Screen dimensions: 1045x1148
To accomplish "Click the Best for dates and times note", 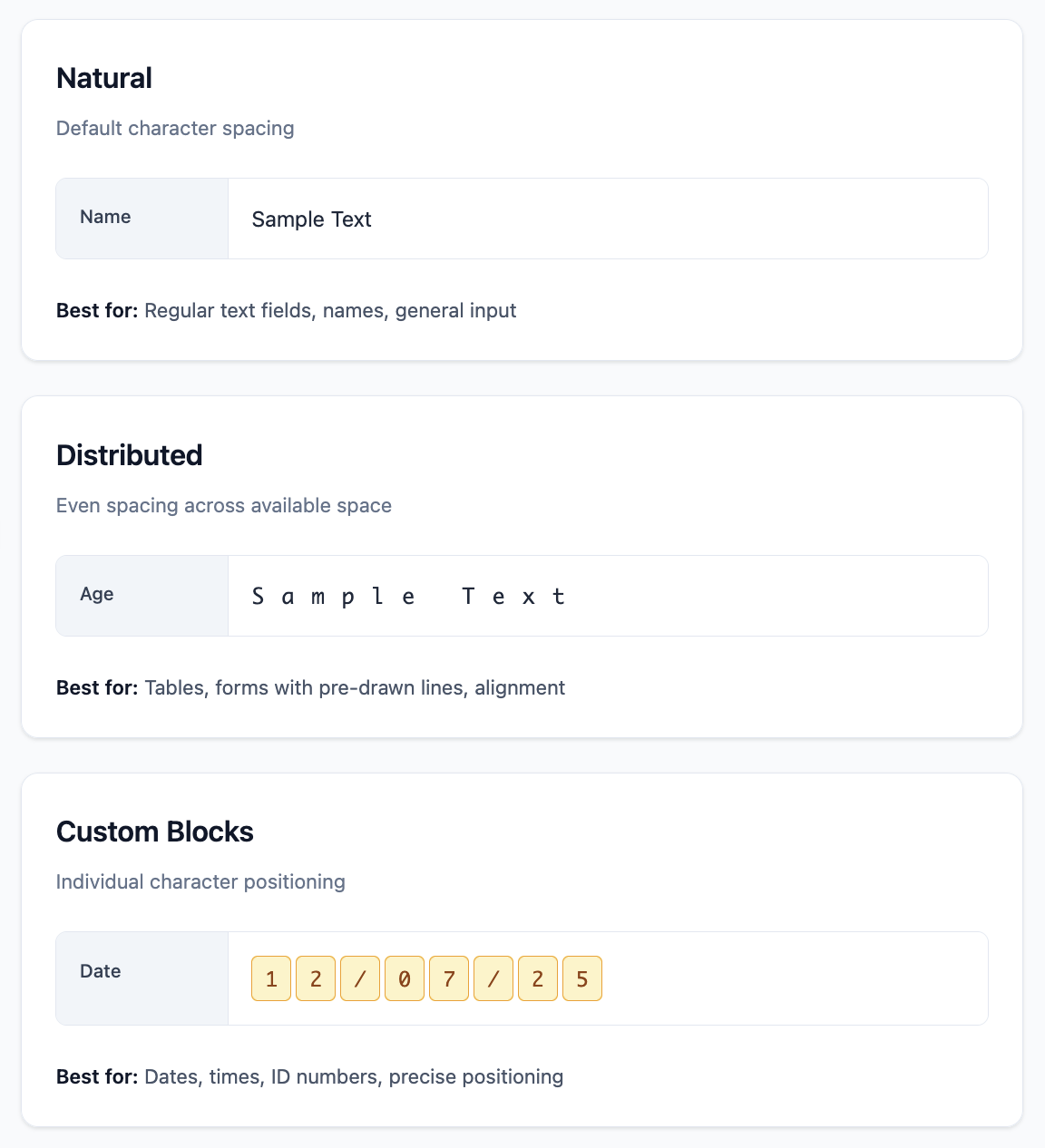I will 309,1076.
